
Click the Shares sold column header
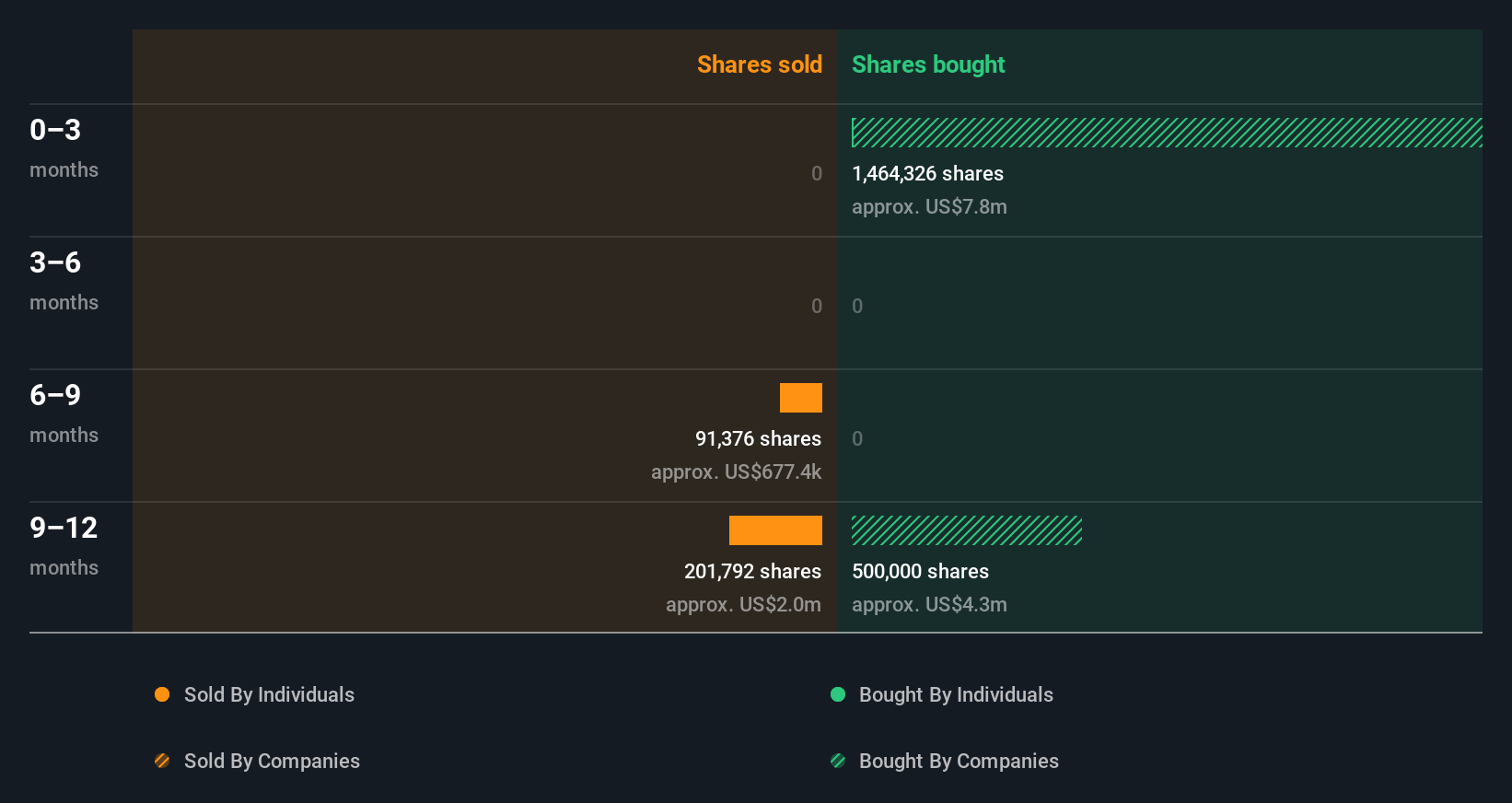[x=760, y=64]
